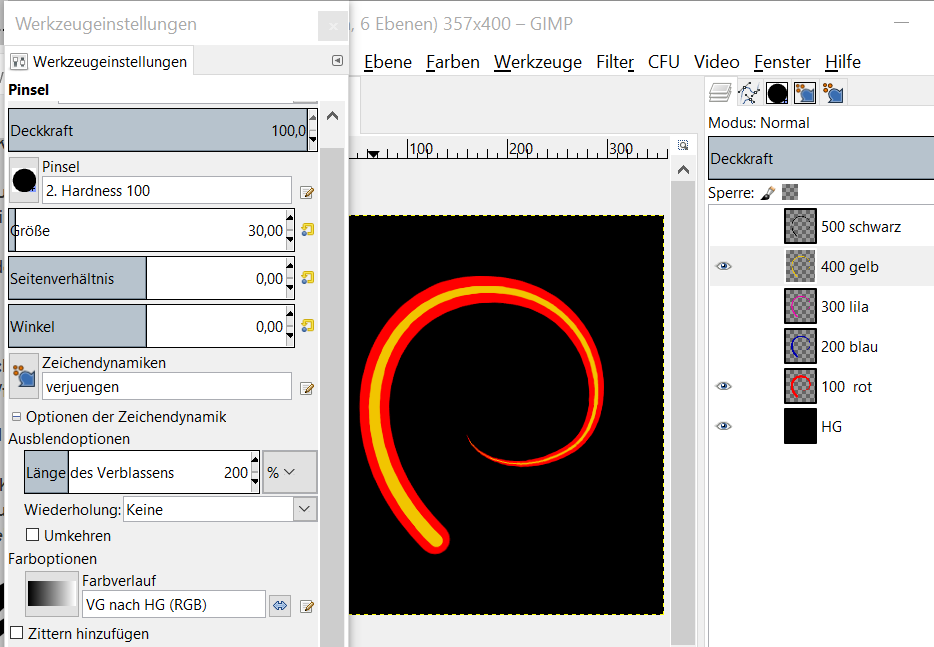Click the edit brush icon beside Hardness 100
This screenshot has width=934, height=647.
(308, 192)
